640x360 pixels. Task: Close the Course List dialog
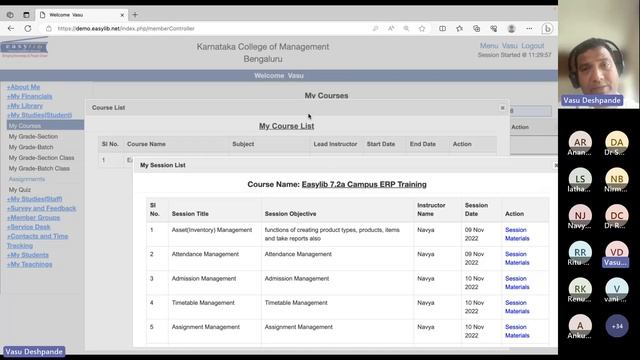tap(502, 108)
